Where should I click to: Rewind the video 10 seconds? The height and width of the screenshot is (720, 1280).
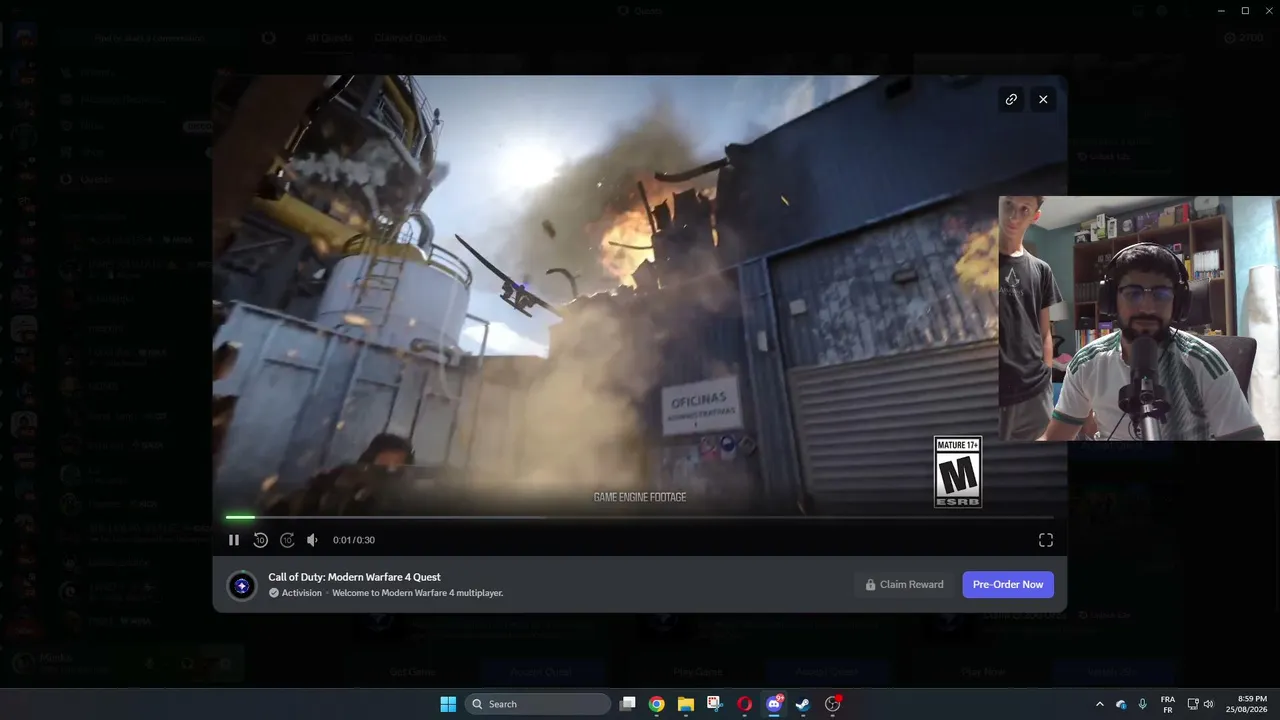tap(260, 540)
